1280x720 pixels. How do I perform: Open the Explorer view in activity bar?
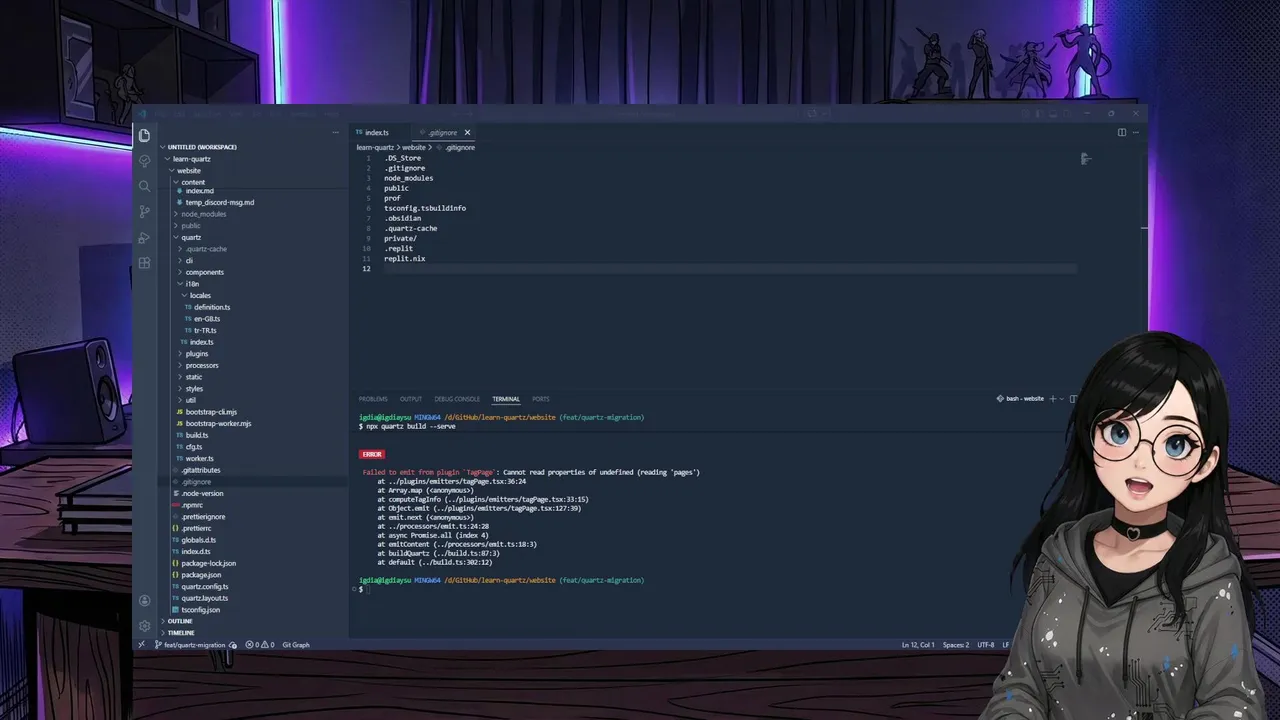[x=145, y=135]
